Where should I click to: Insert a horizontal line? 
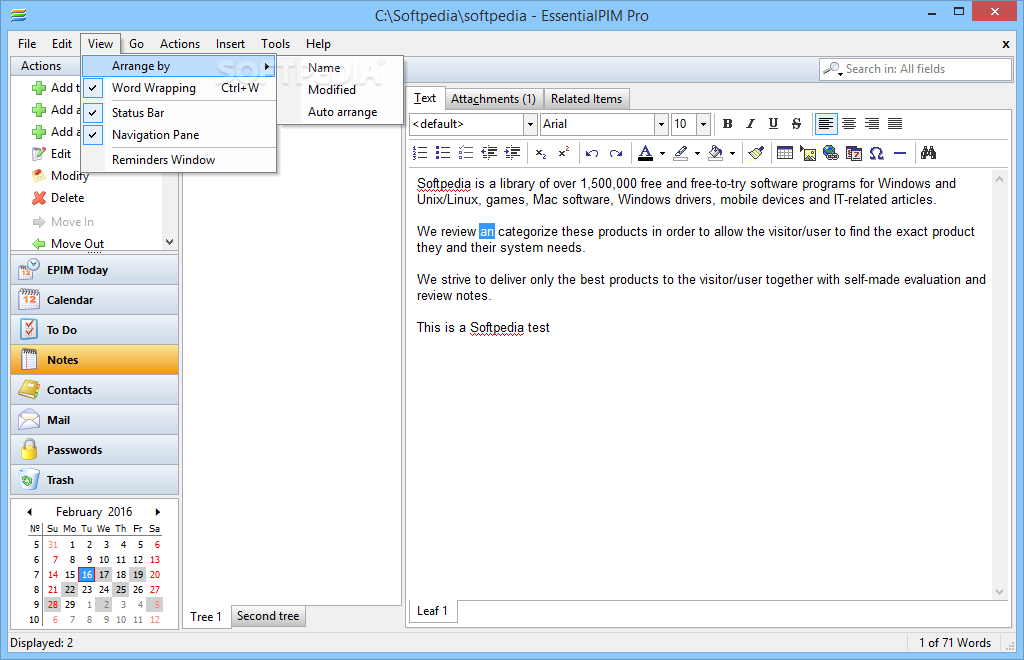pos(900,153)
